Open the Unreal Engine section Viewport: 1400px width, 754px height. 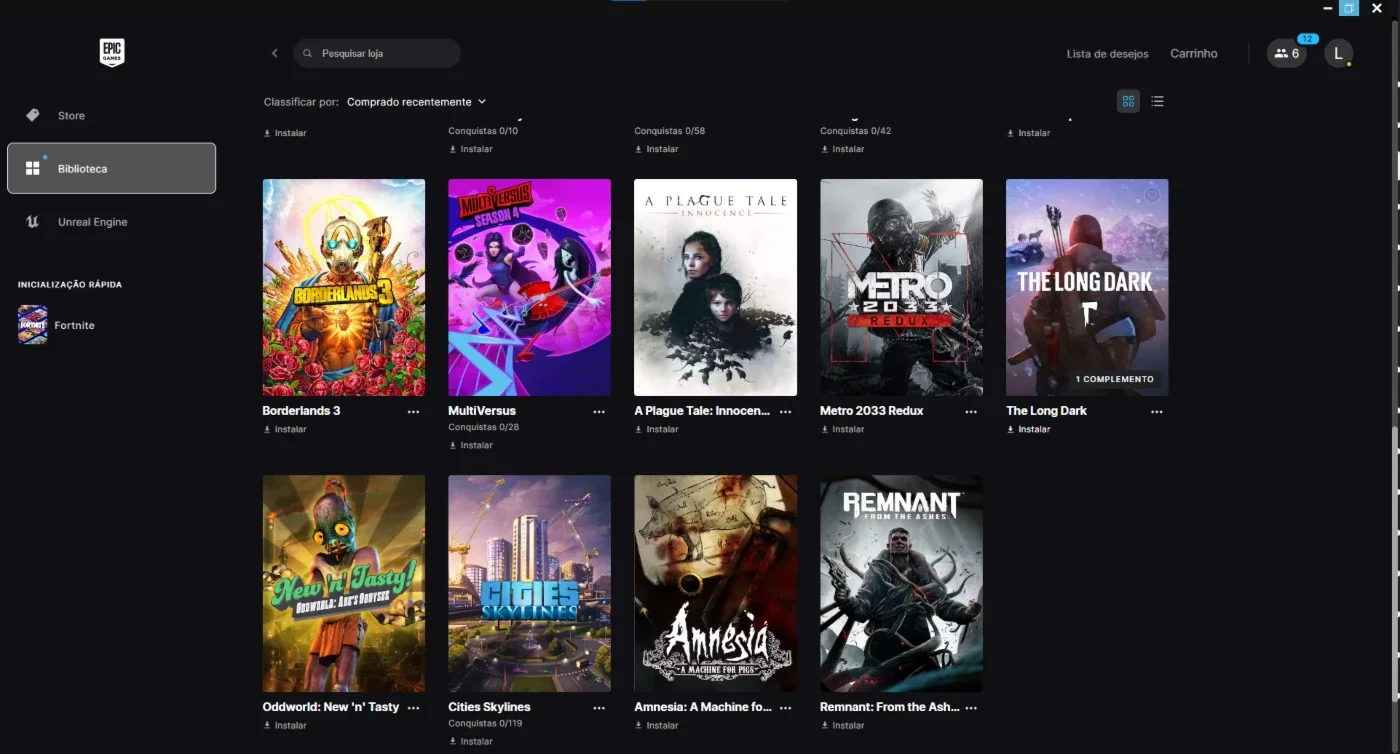[x=111, y=222]
